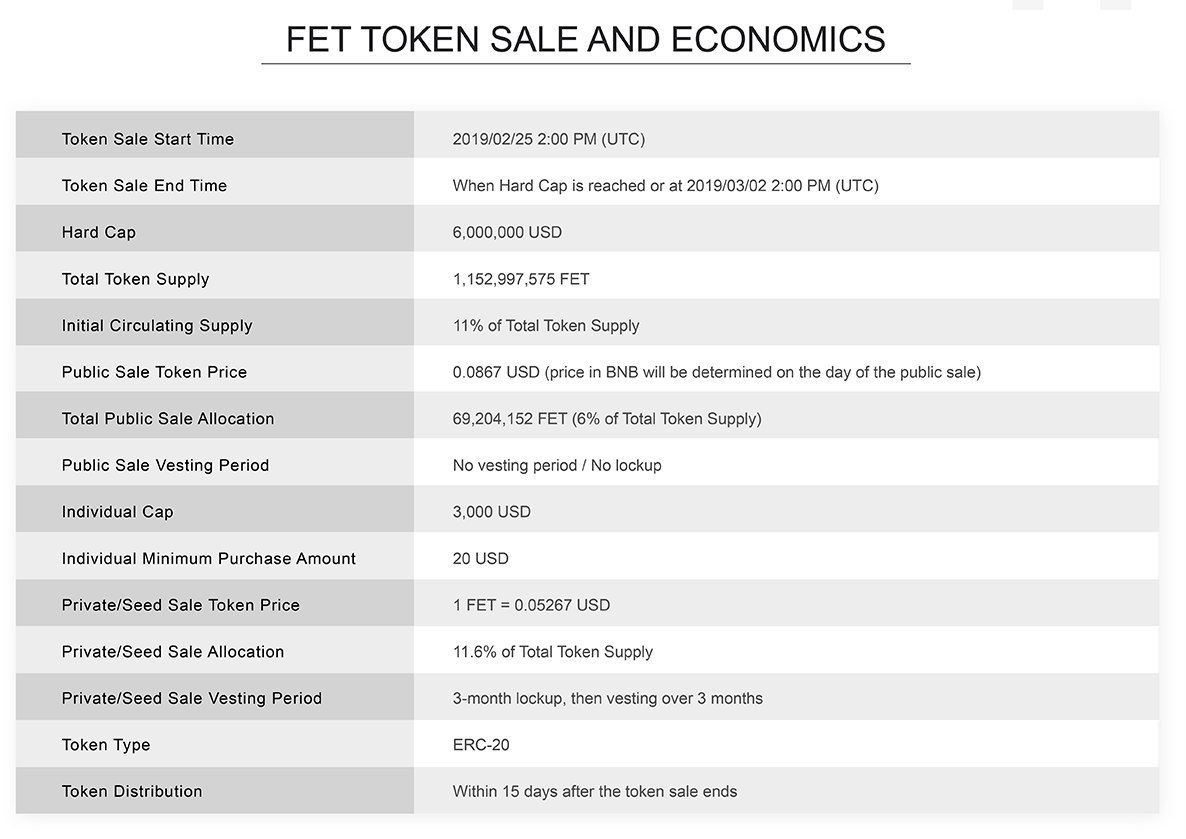
Task: Select the Total Public Sale Allocation label
Action: 168,418
